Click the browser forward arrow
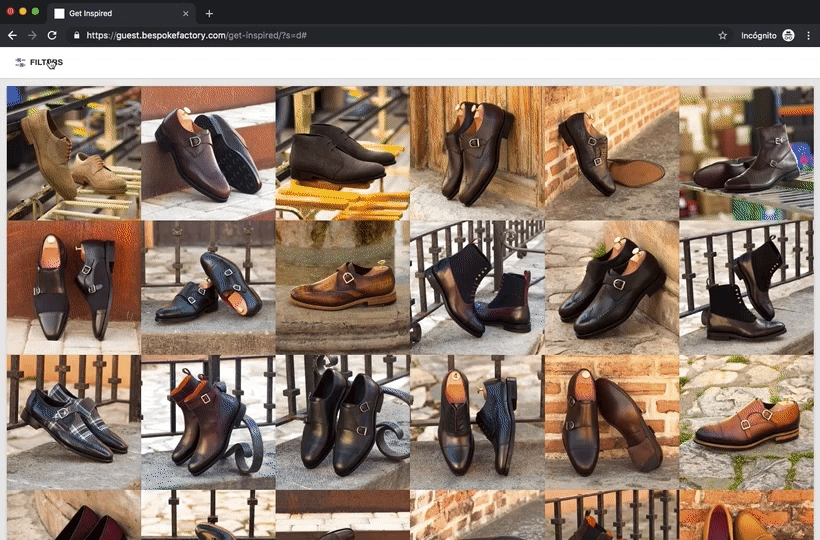 click(x=32, y=35)
